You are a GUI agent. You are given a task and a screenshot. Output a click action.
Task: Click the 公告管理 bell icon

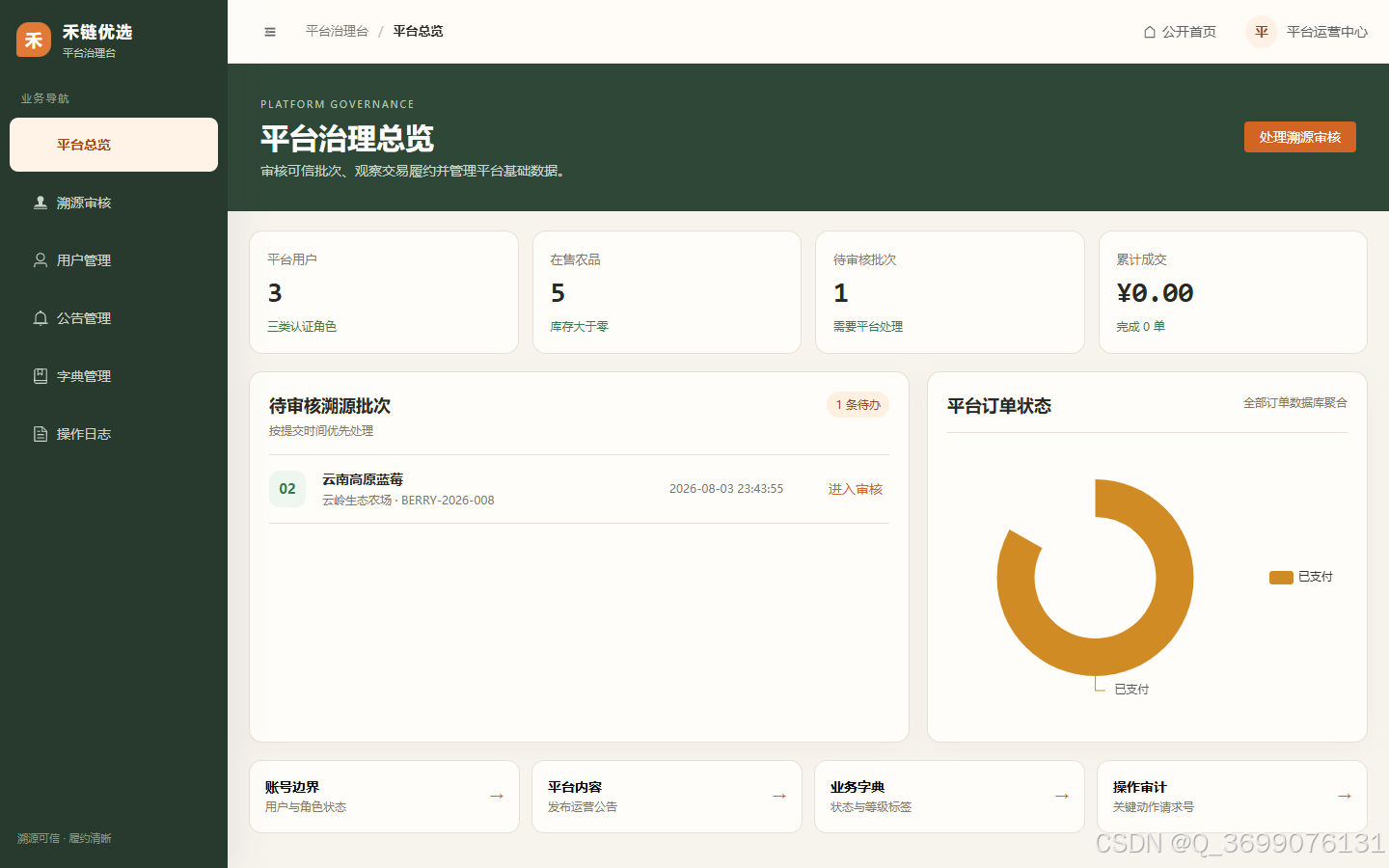(41, 318)
